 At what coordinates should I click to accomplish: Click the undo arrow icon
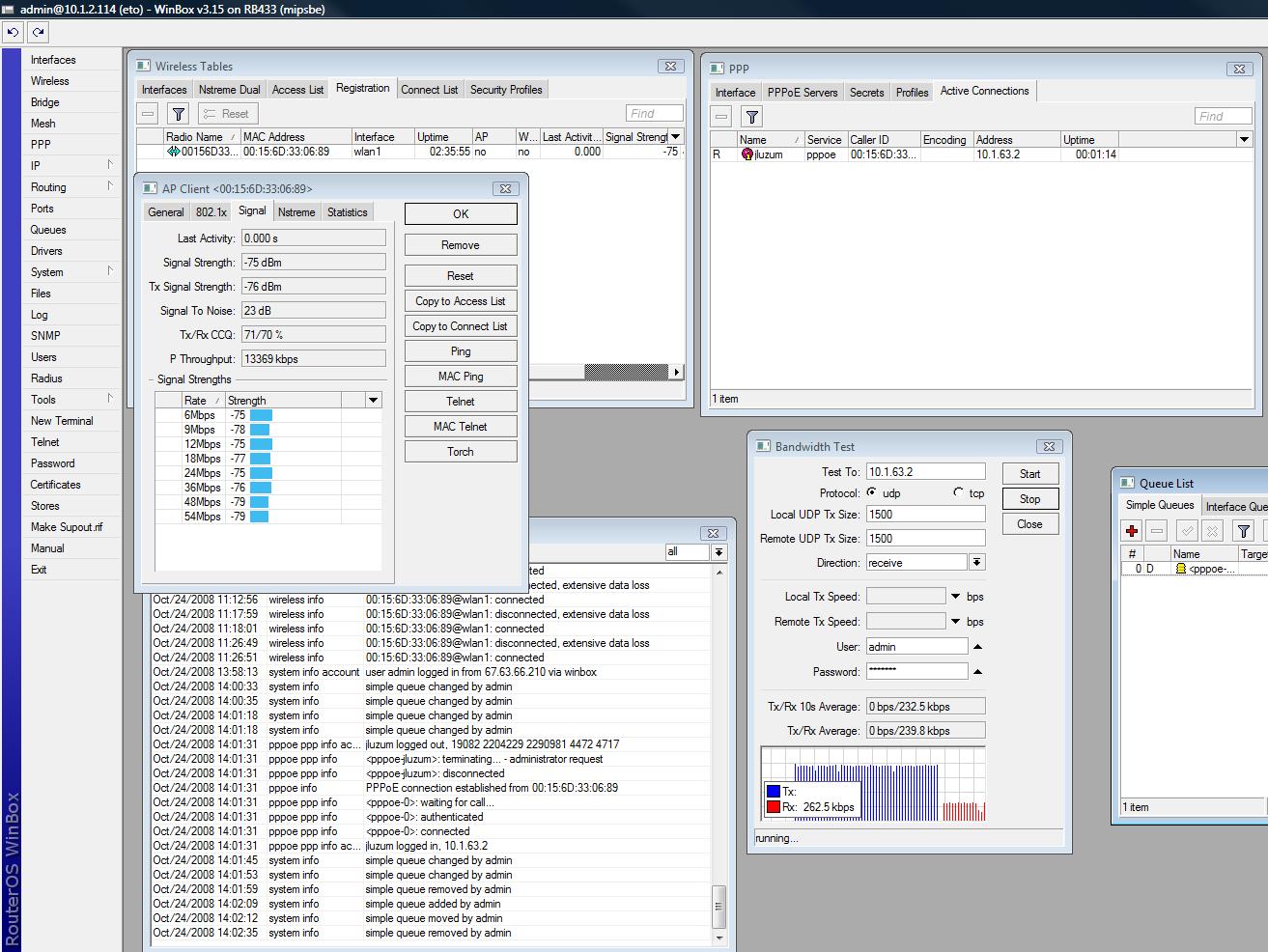pyautogui.click(x=13, y=32)
